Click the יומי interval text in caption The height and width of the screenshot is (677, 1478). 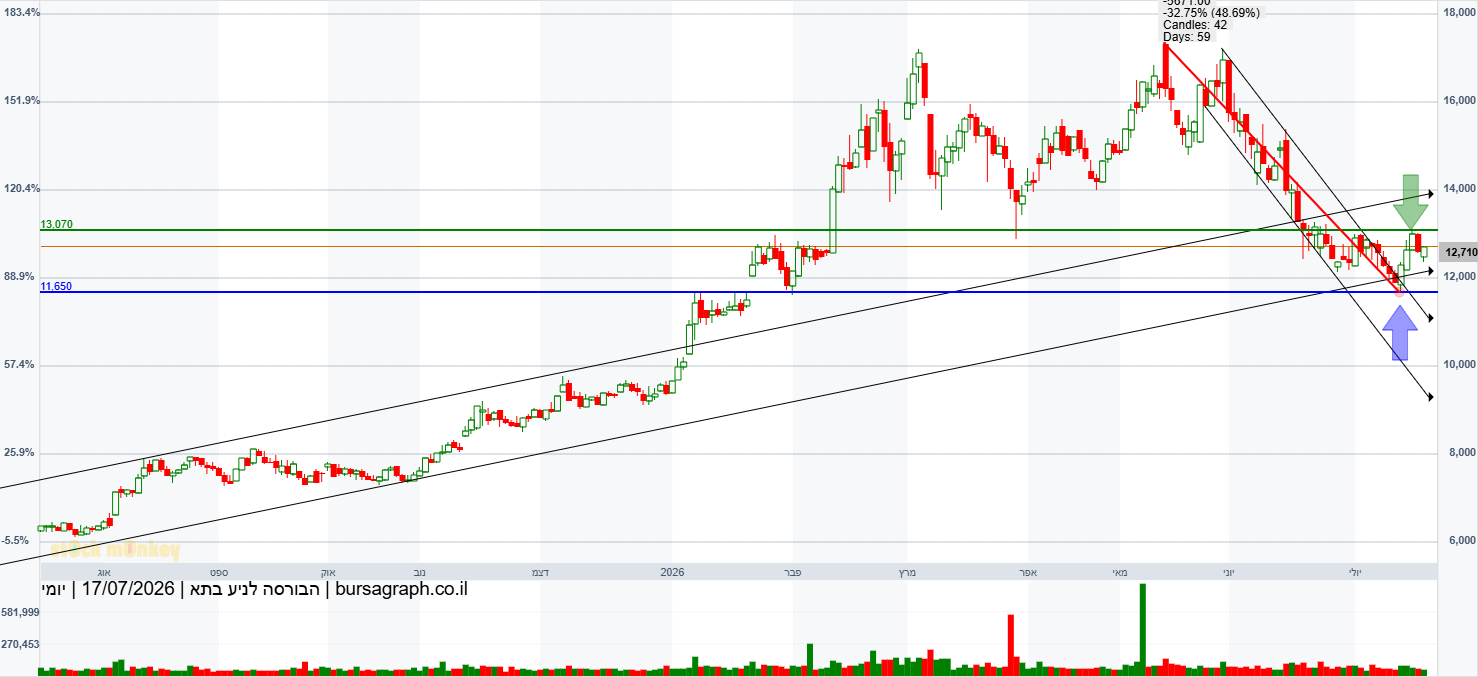click(x=54, y=589)
